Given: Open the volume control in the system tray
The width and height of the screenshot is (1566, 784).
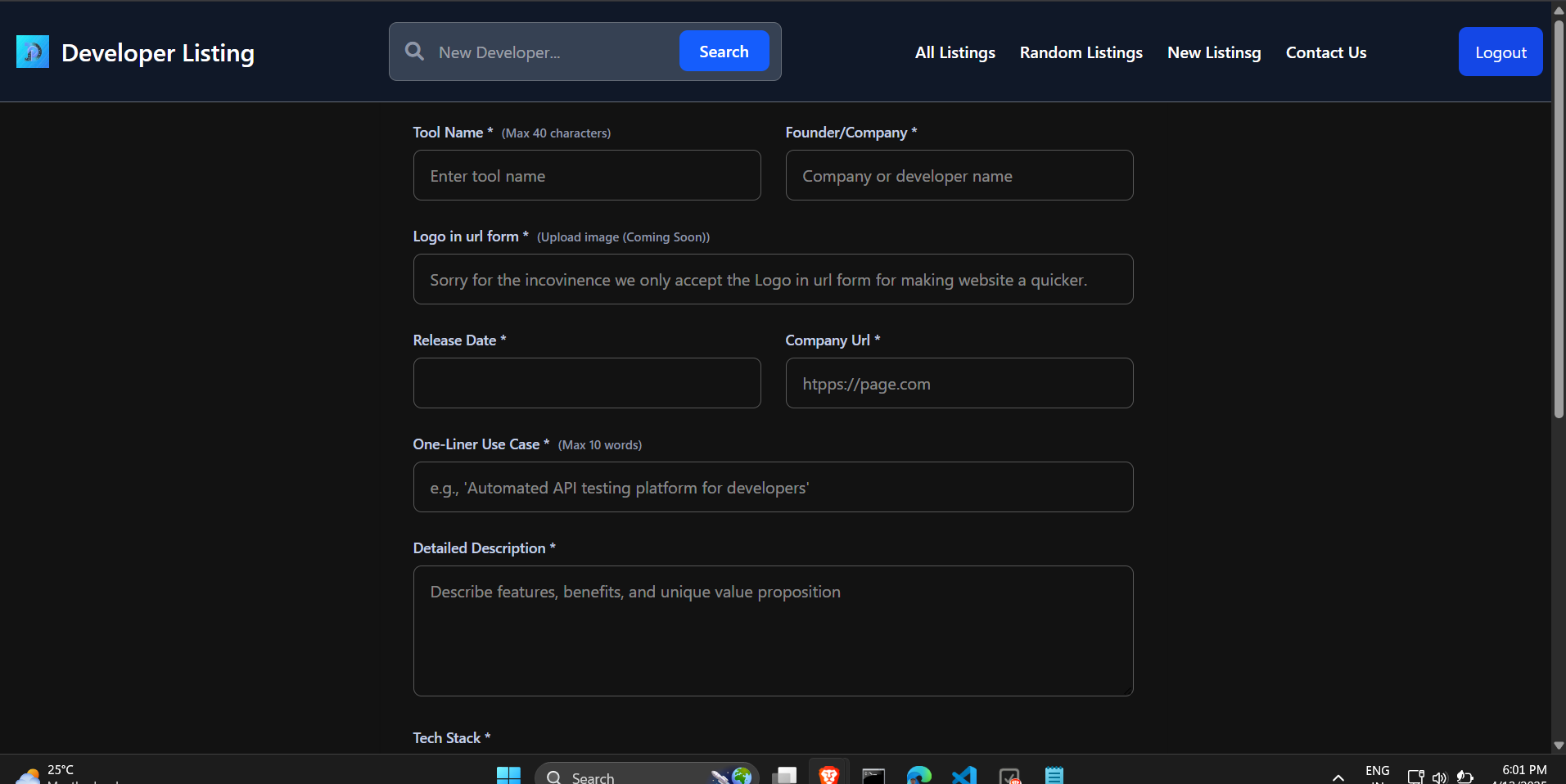Looking at the screenshot, I should click(x=1440, y=777).
